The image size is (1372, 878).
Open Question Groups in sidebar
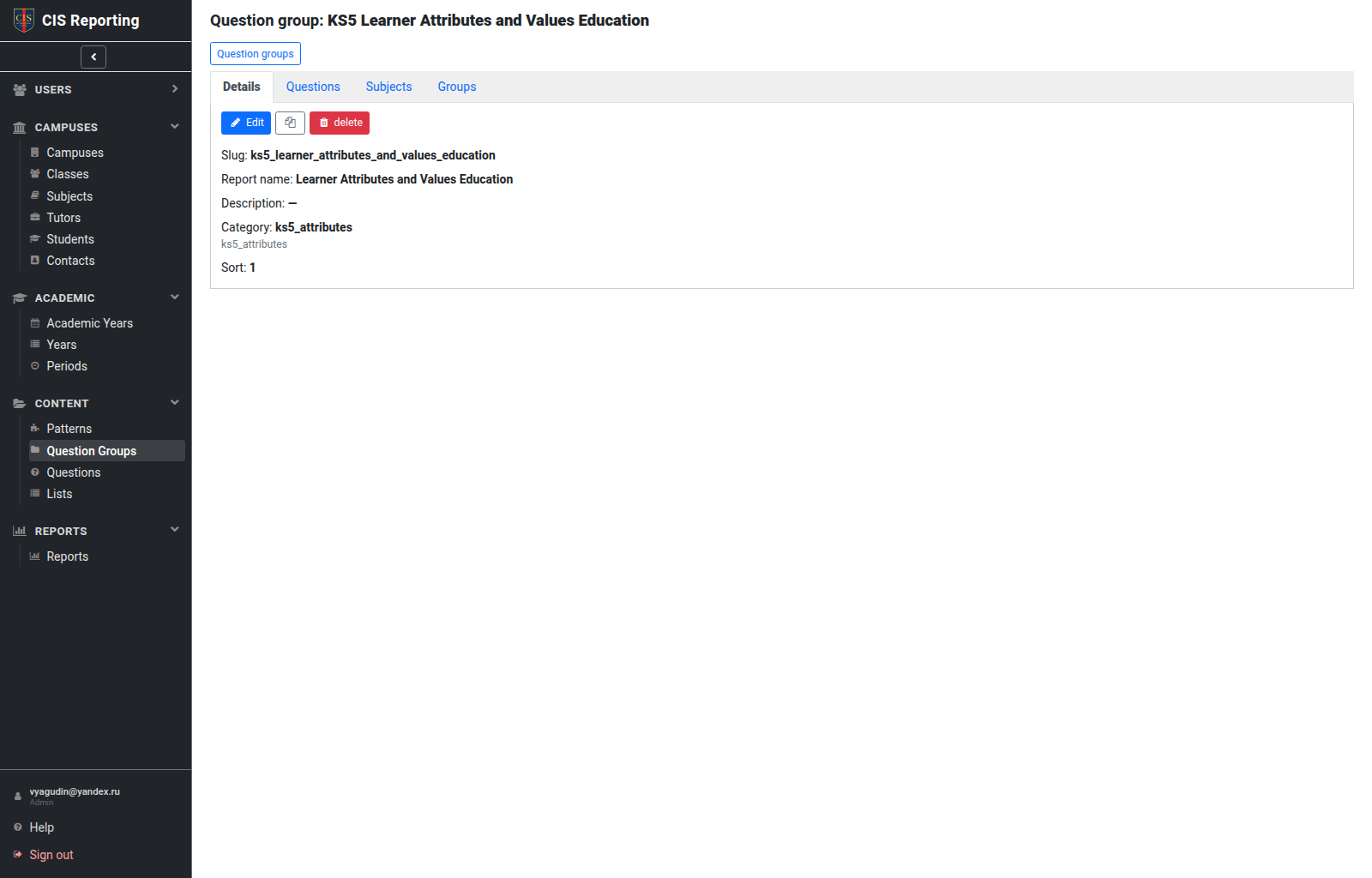107,451
